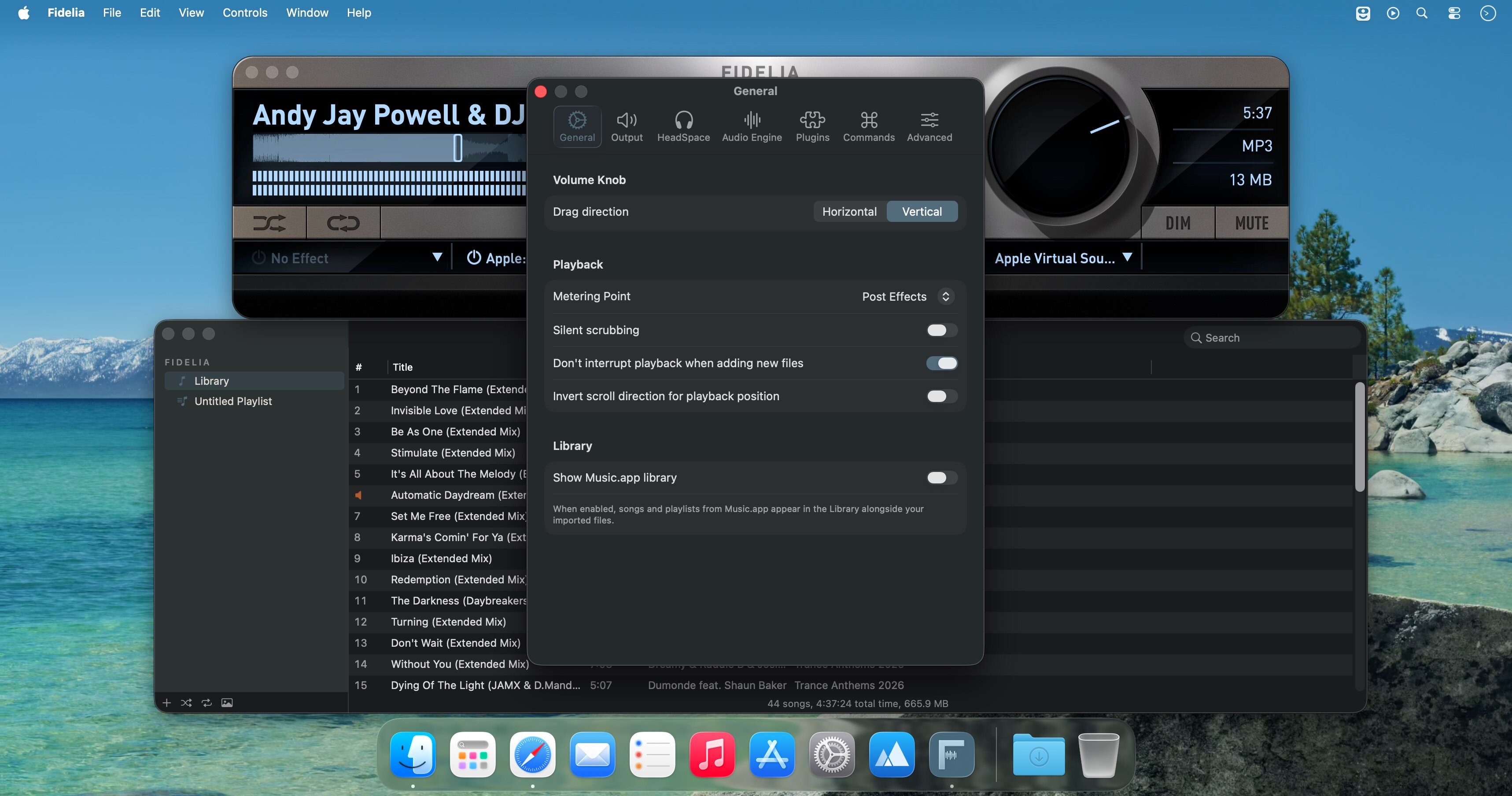Open the Metering Point dropdown
Viewport: 1512px width, 796px height.
tap(907, 296)
